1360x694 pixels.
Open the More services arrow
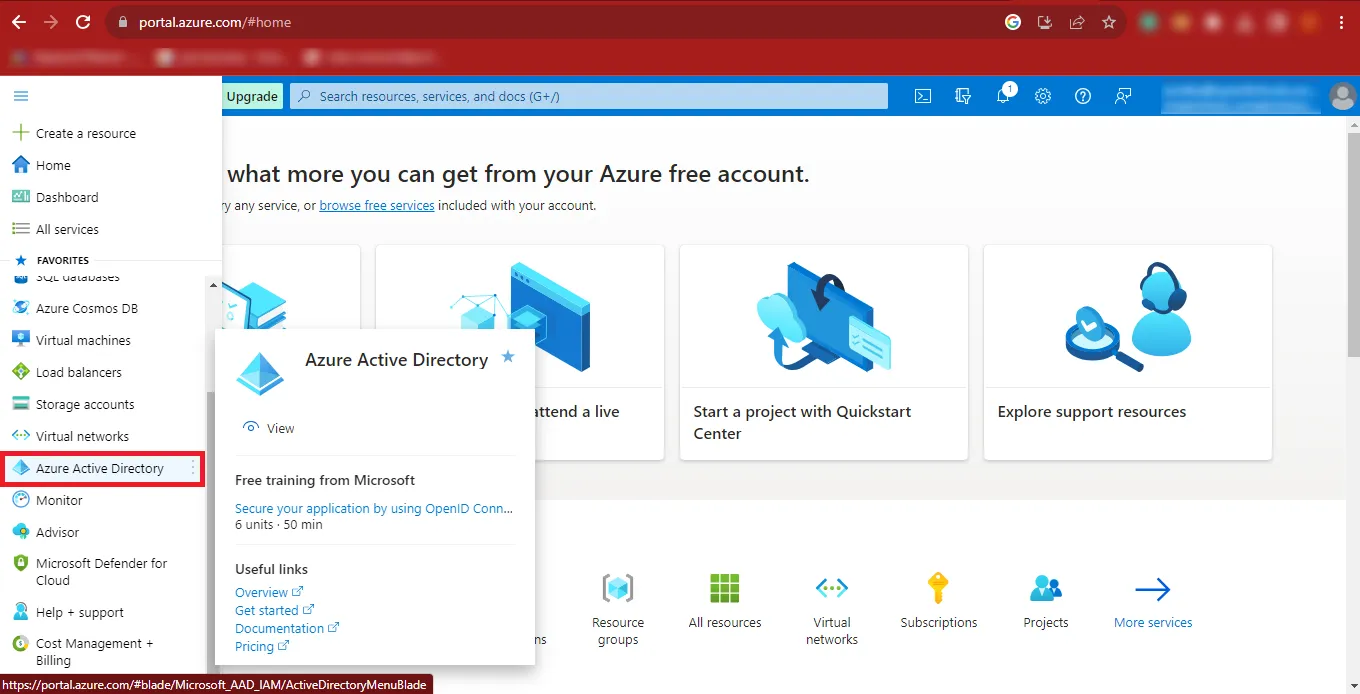pos(1152,590)
